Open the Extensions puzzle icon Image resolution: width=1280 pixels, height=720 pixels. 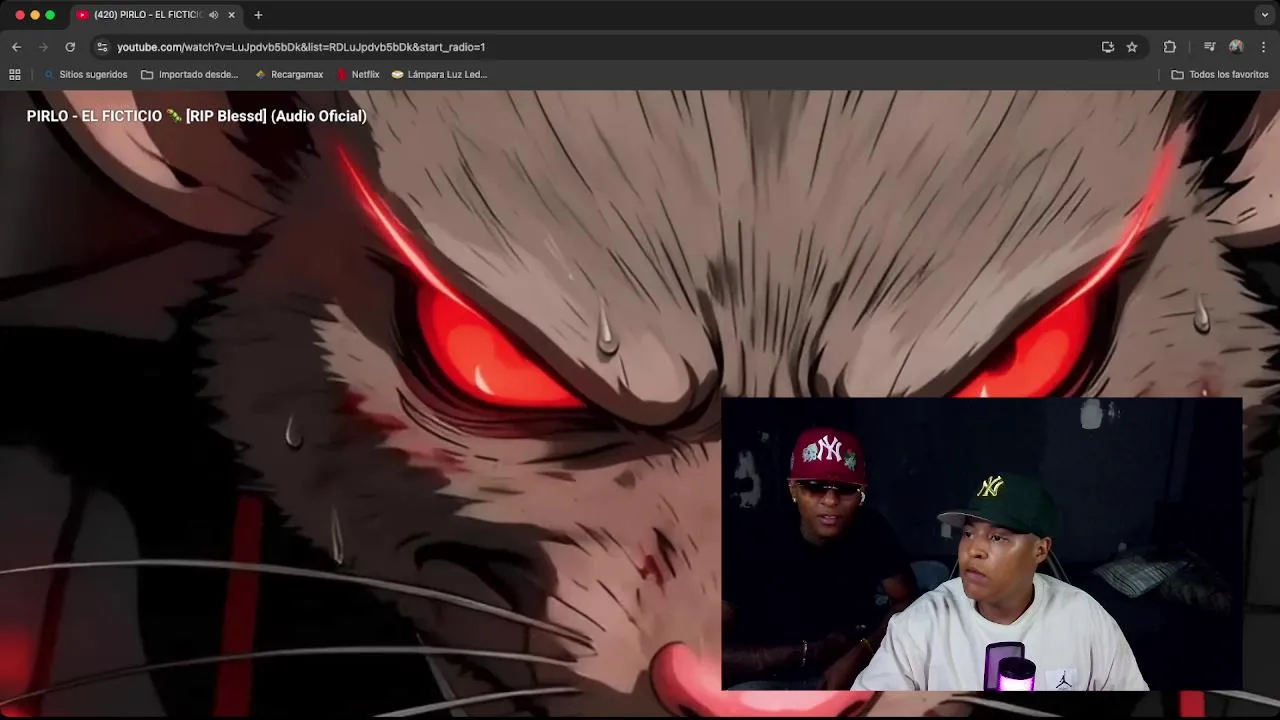[x=1170, y=47]
